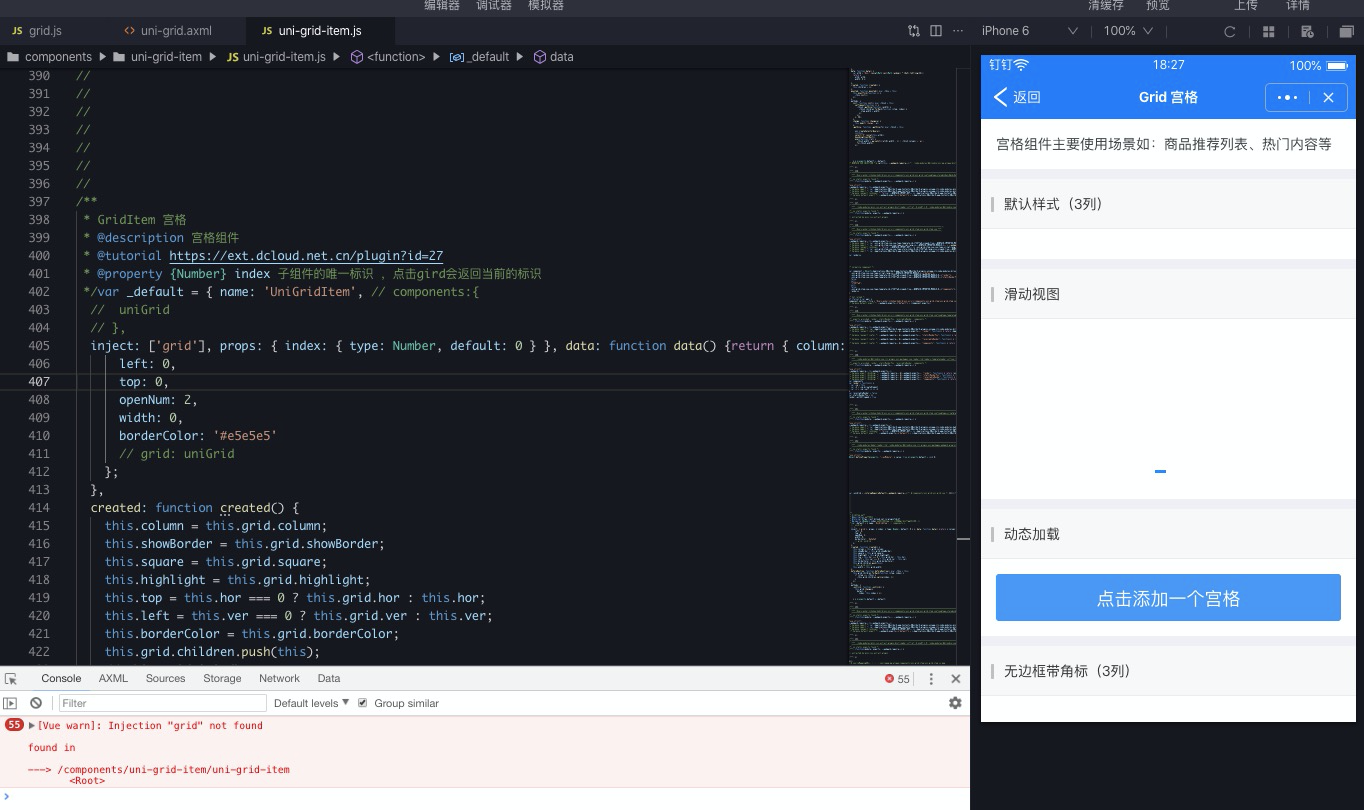This screenshot has width=1364, height=810.
Task: Open split editor view icon
Action: pos(936,31)
